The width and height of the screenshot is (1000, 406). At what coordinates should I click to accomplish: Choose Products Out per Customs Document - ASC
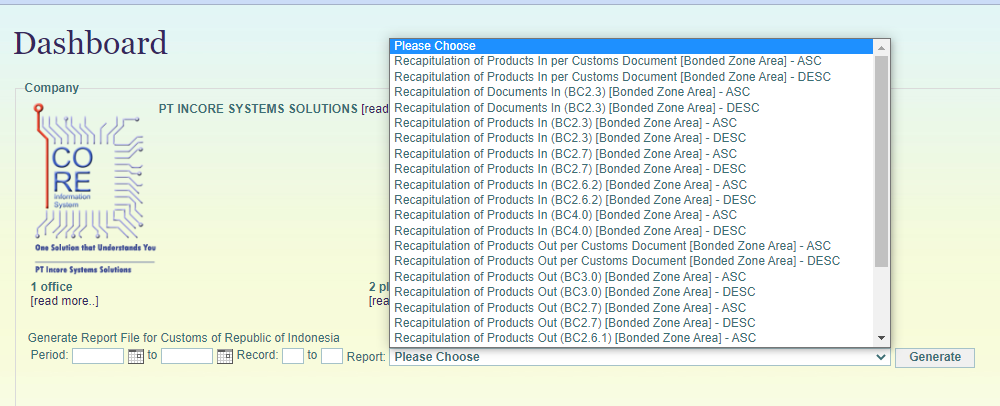(x=632, y=246)
